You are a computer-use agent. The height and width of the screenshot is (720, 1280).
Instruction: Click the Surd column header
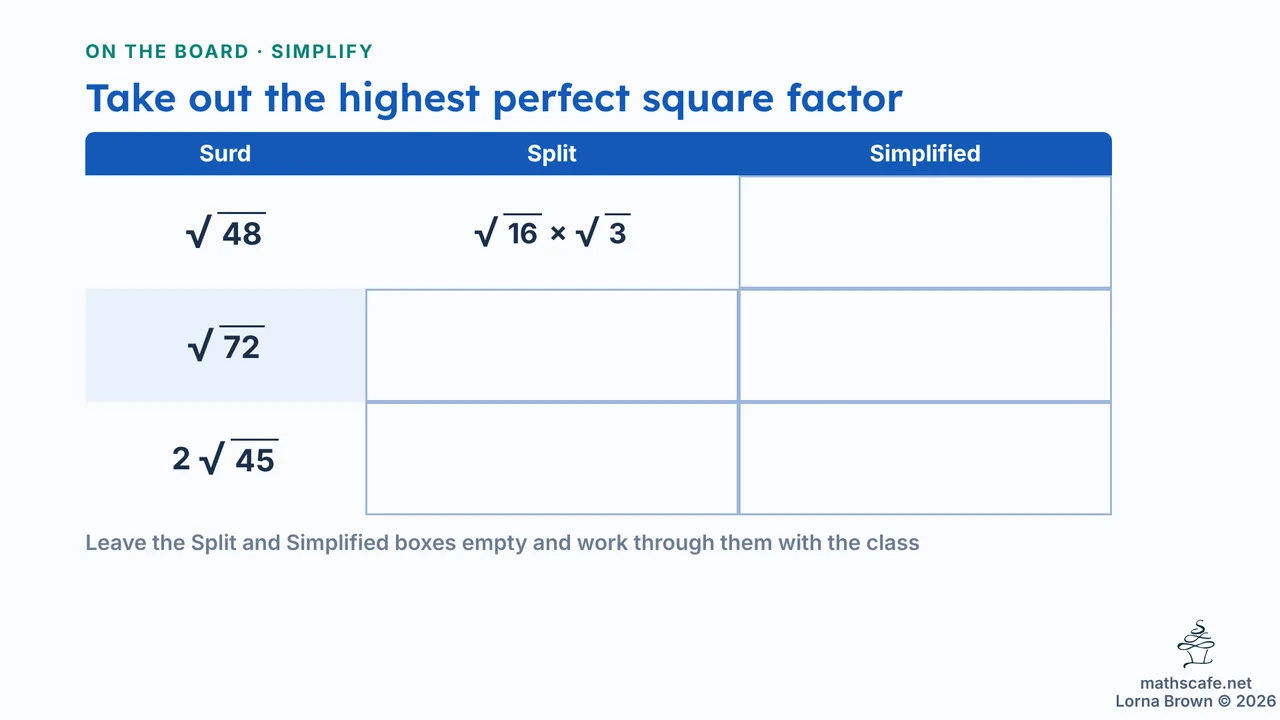pos(225,154)
